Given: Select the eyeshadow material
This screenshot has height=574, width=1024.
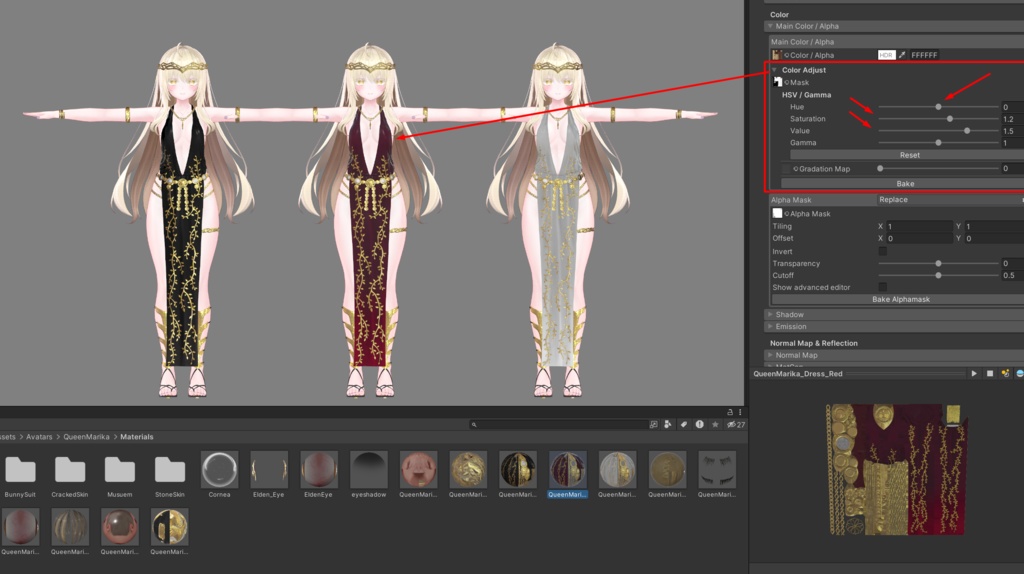Looking at the screenshot, I should point(368,474).
